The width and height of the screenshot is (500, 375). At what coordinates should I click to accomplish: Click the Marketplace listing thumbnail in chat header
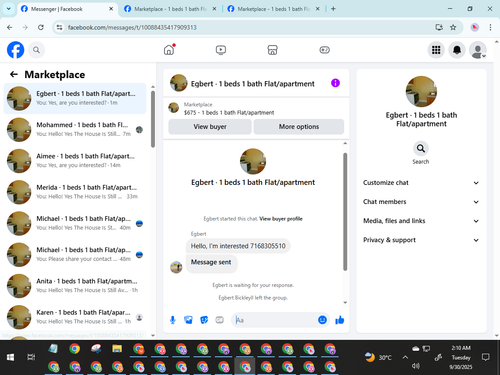coord(173,108)
